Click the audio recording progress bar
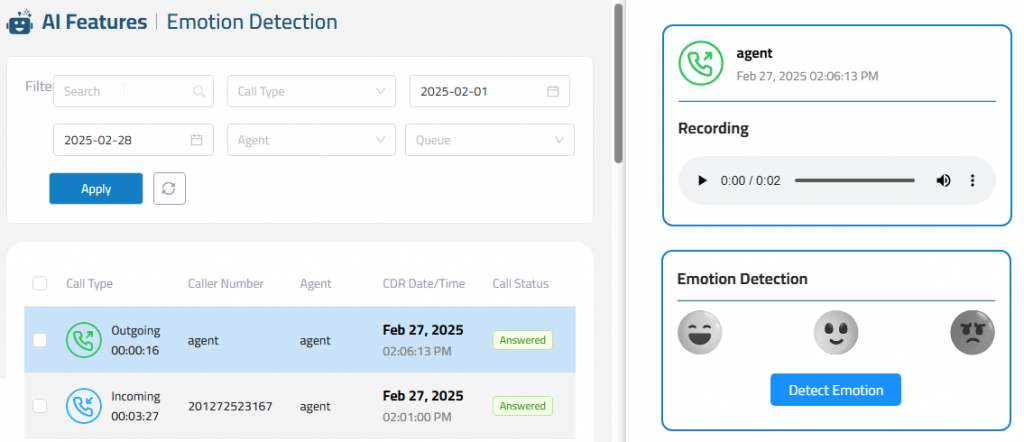This screenshot has width=1024, height=442. click(x=855, y=181)
